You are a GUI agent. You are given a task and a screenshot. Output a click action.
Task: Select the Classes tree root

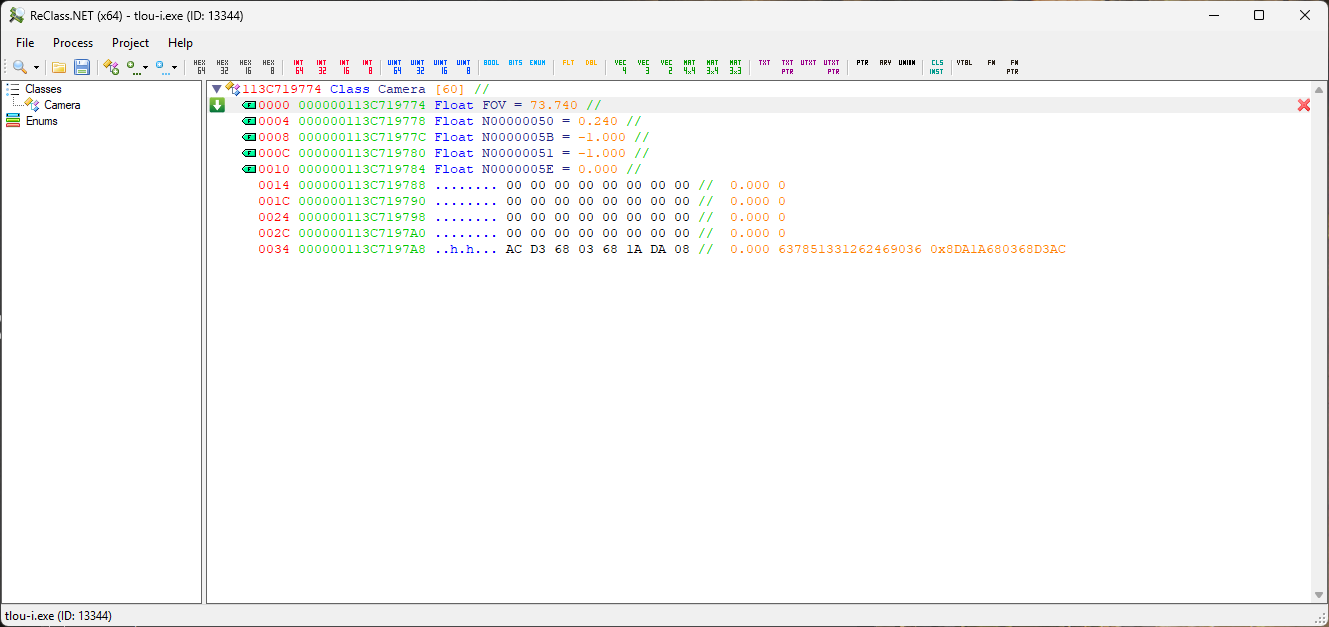[43, 89]
